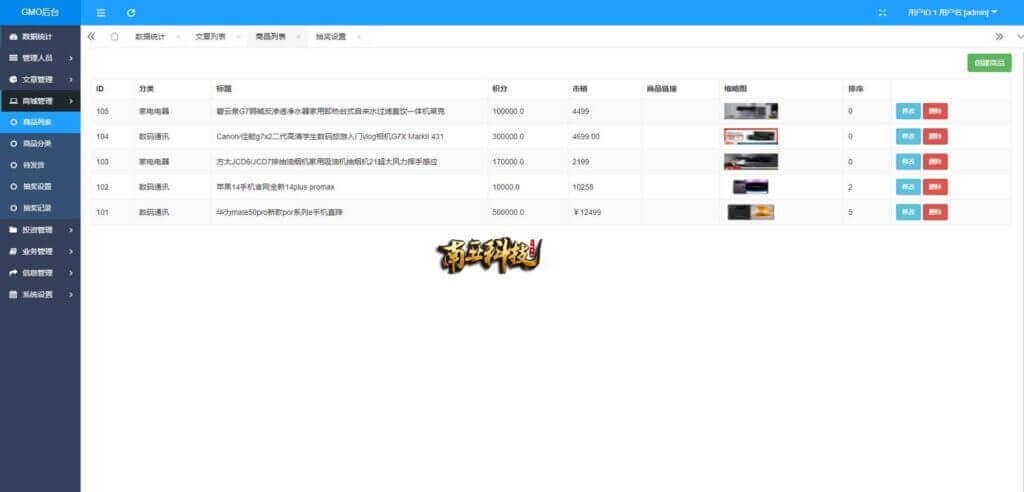The image size is (1024, 492).
Task: Delete product ID 101 with red button
Action: [935, 211]
